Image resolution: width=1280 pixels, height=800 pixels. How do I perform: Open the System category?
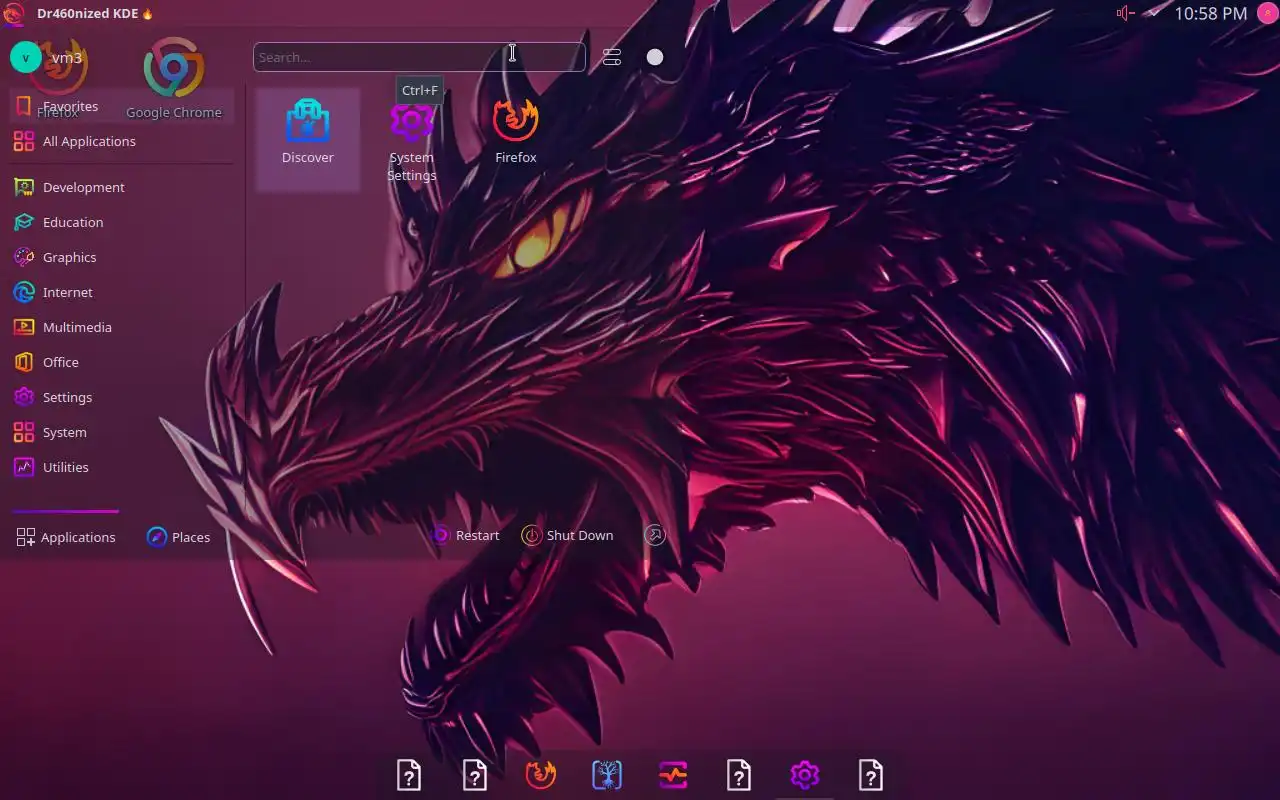122,432
